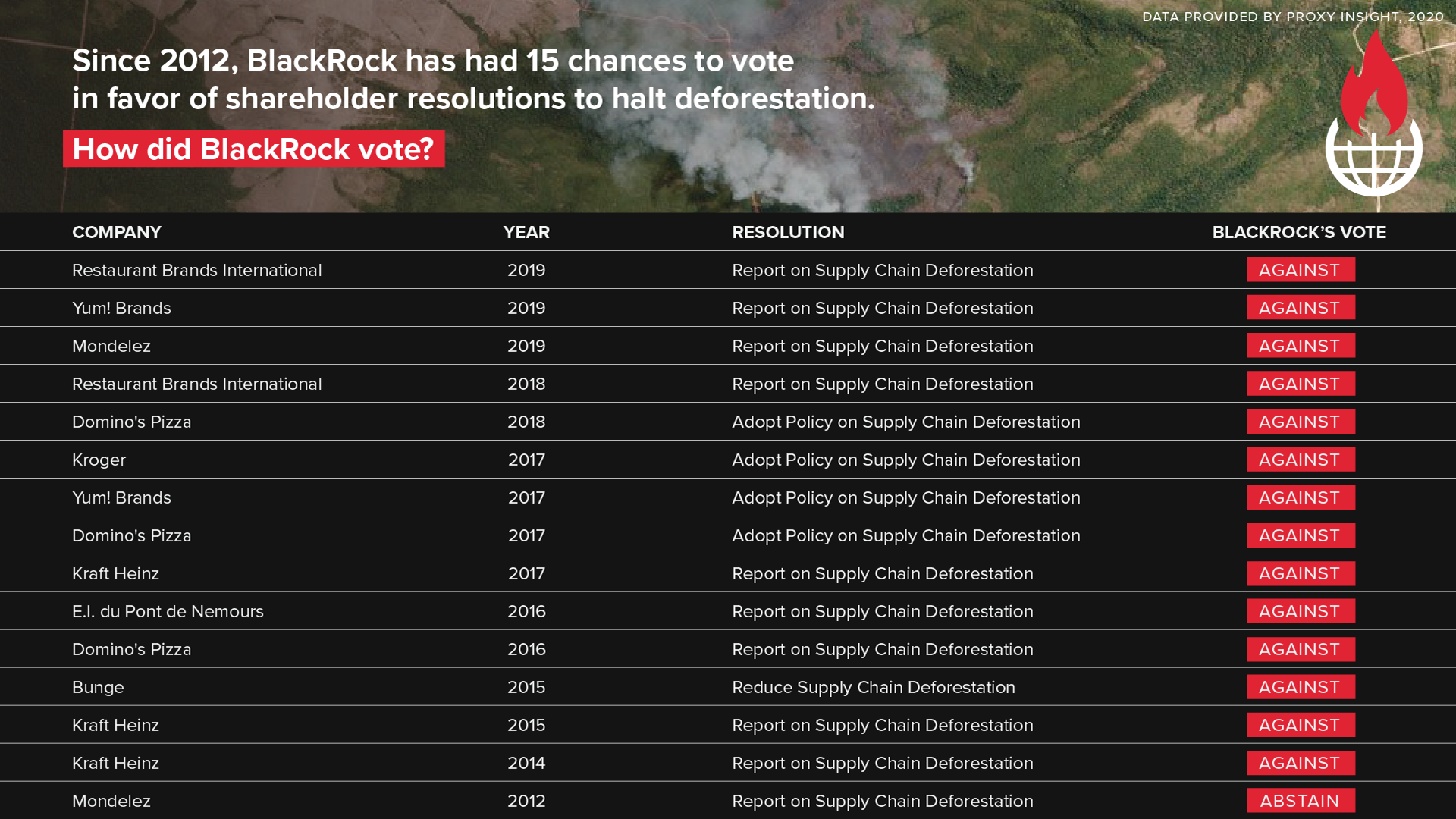Select the company name 'Bunge'
This screenshot has height=819, width=1456.
coord(98,688)
